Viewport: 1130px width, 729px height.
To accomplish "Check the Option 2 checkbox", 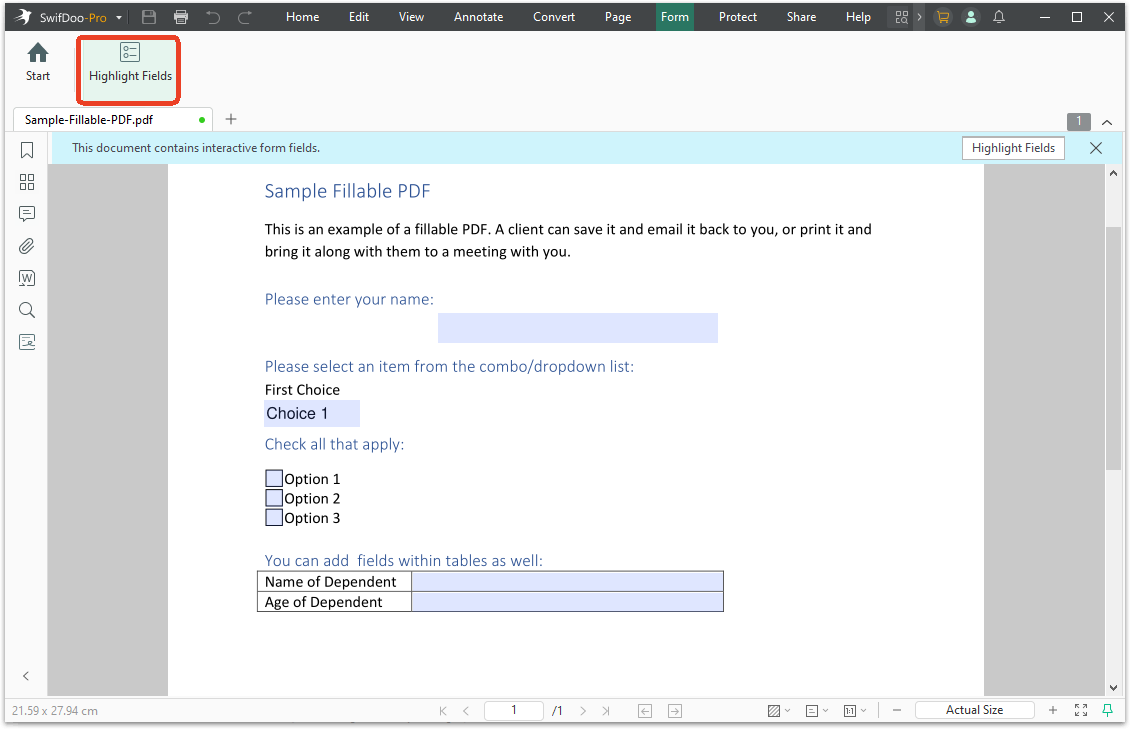I will [x=274, y=498].
